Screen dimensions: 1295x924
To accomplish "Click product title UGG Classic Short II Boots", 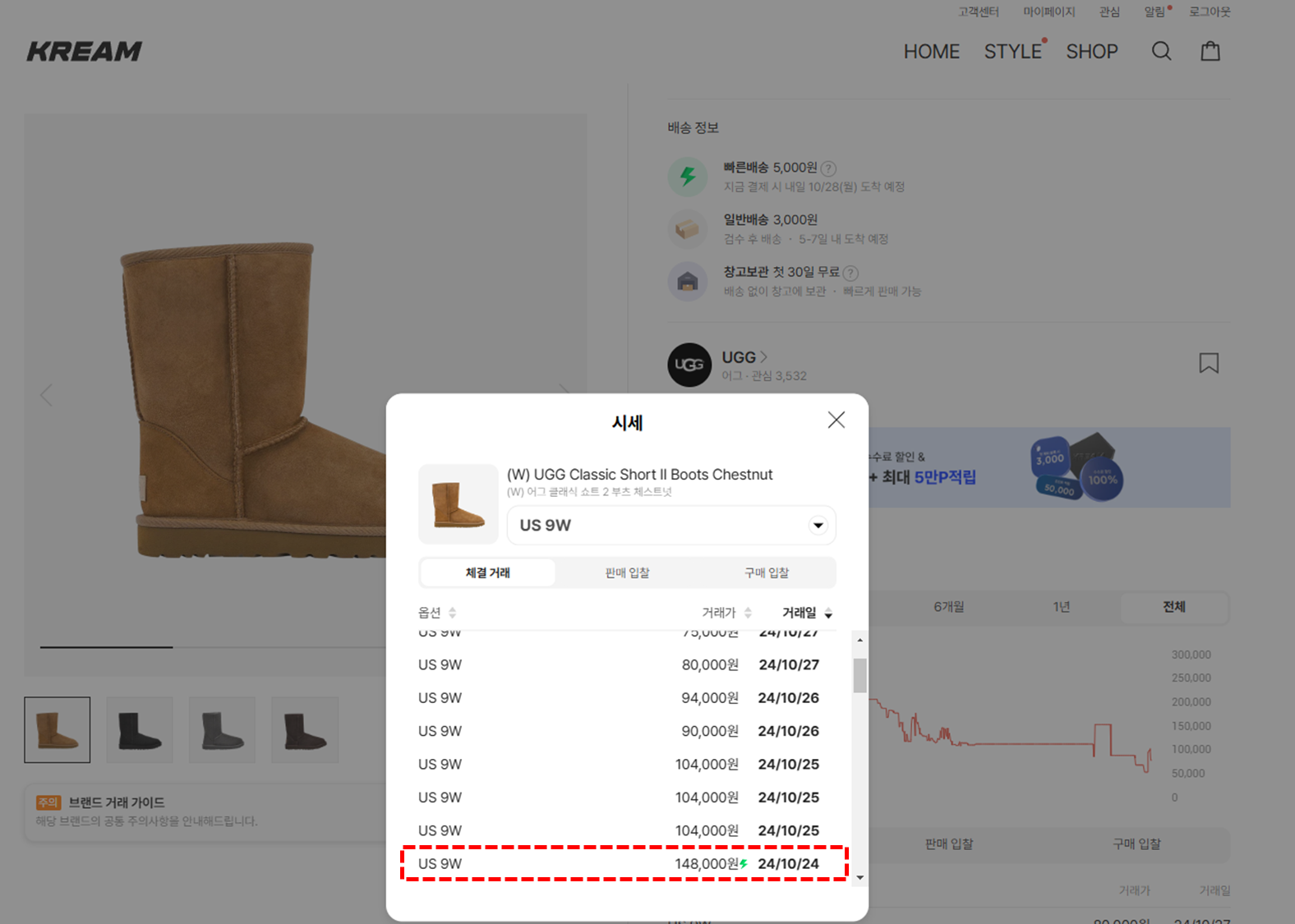I will tap(640, 475).
